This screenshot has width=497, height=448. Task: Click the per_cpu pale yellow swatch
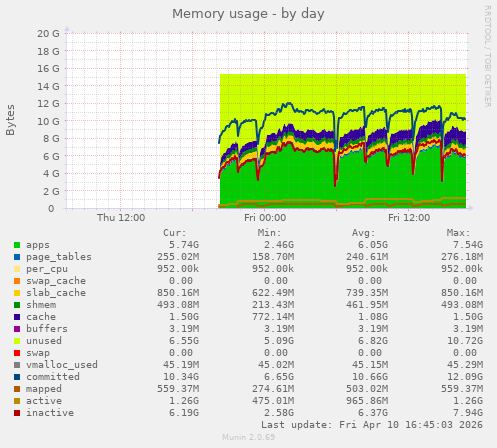click(x=17, y=269)
